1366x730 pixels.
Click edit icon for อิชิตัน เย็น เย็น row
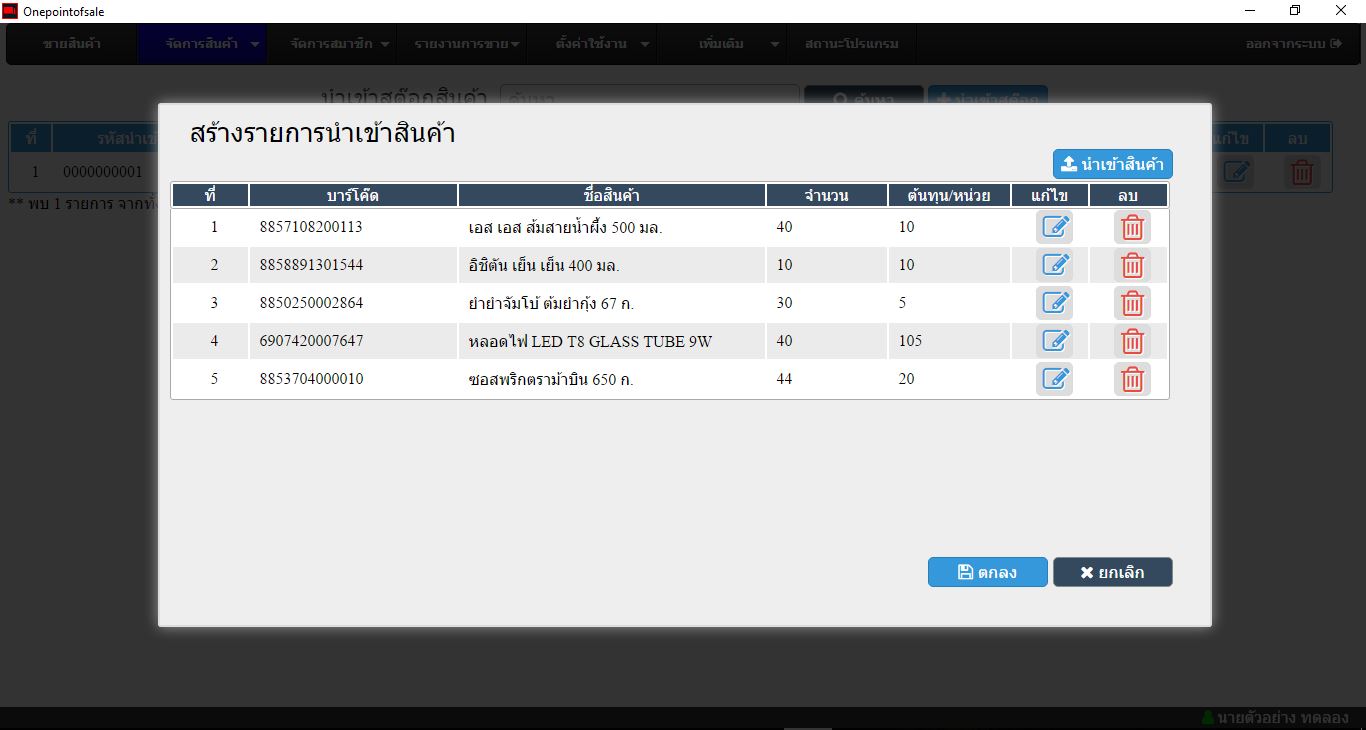[1054, 265]
